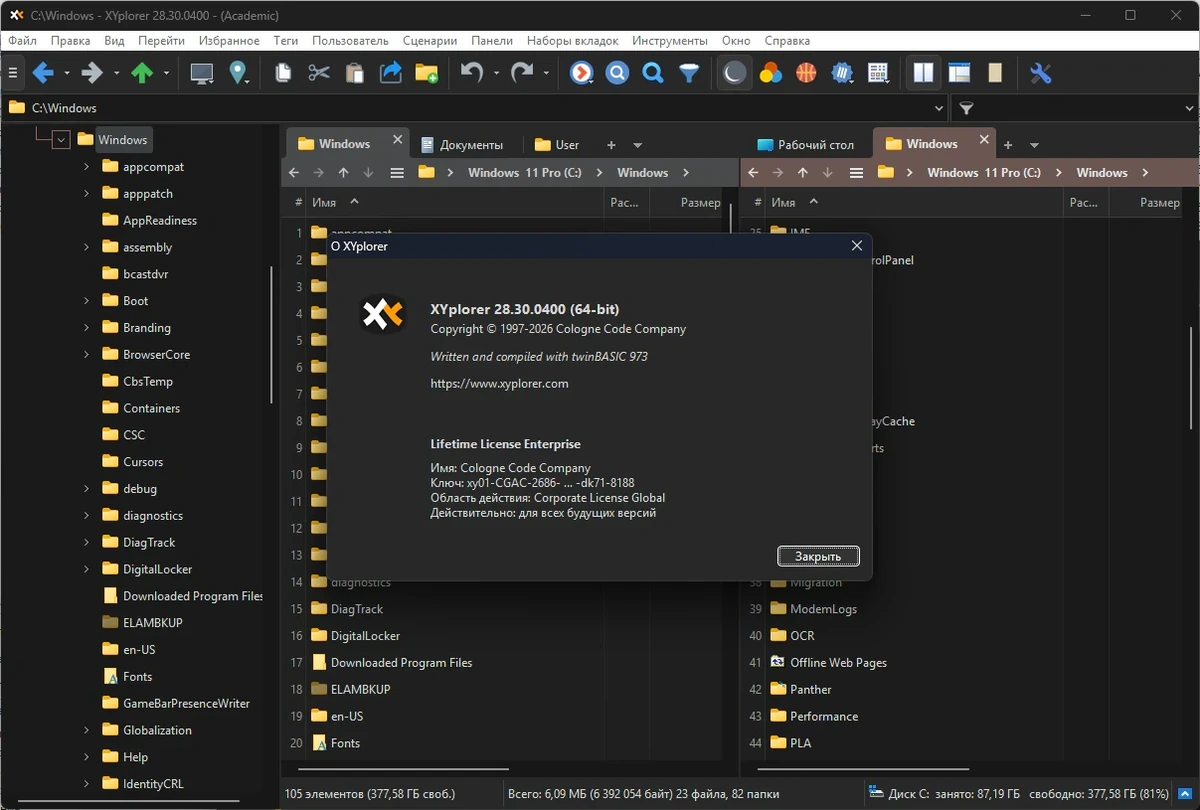
Task: Click the funnel icon next to filter box
Action: point(966,107)
